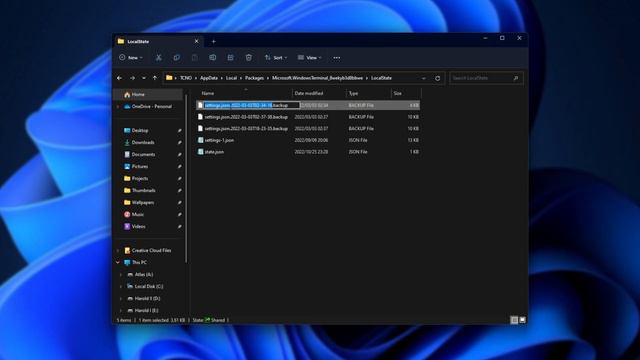
Task: Open Videos in navigation pane
Action: pos(138,227)
